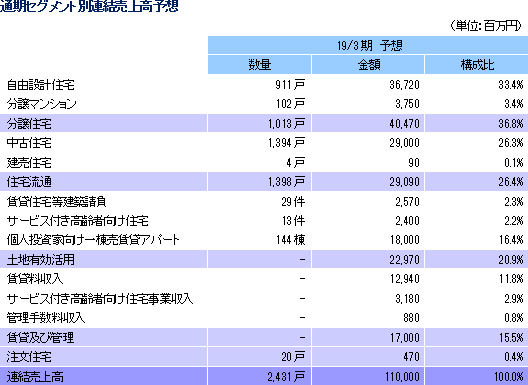
Task: Select the 金額 column header
Action: 368,65
